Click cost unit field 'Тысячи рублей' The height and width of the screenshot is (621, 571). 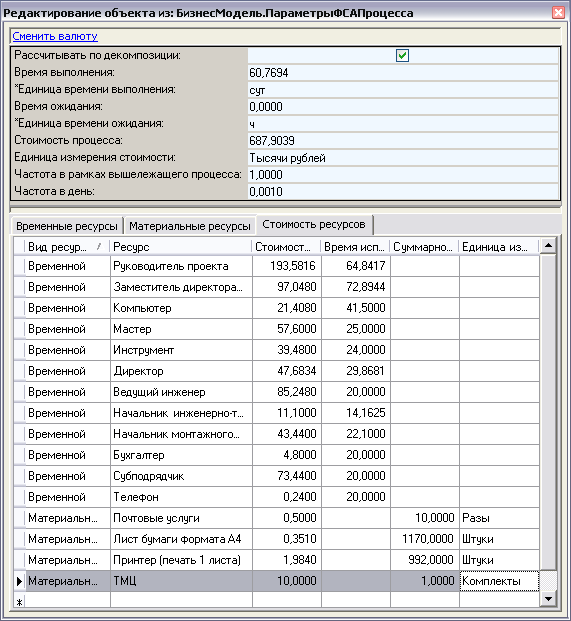(x=403, y=158)
